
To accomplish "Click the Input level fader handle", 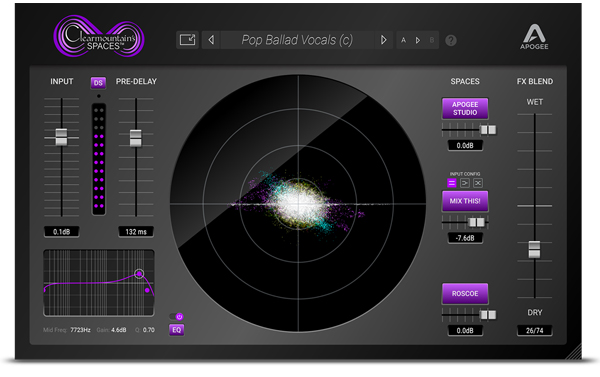I will [61, 137].
